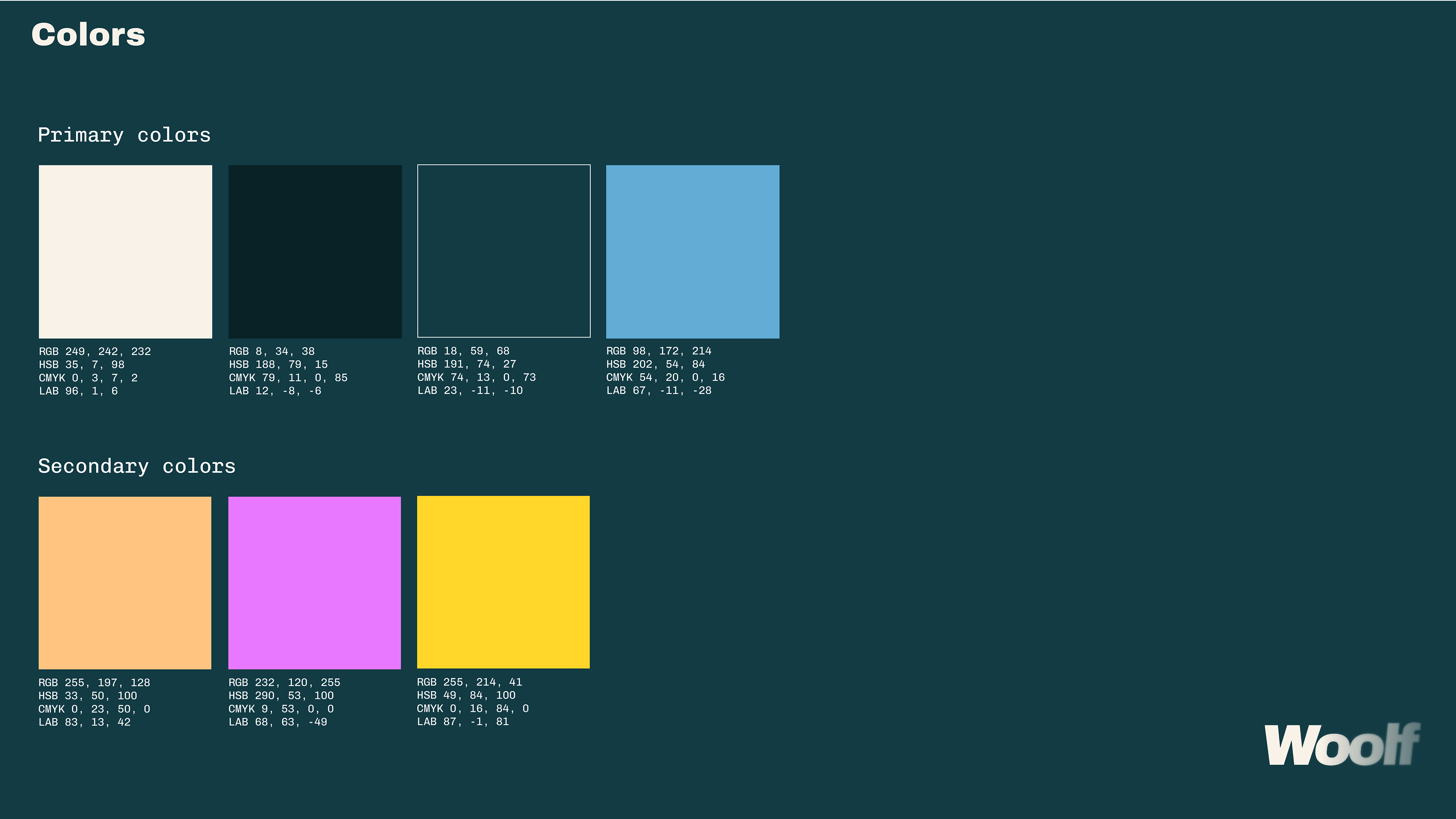Click the text RGB 255, 197, 128
Viewport: 1456px width, 819px height.
[94, 683]
